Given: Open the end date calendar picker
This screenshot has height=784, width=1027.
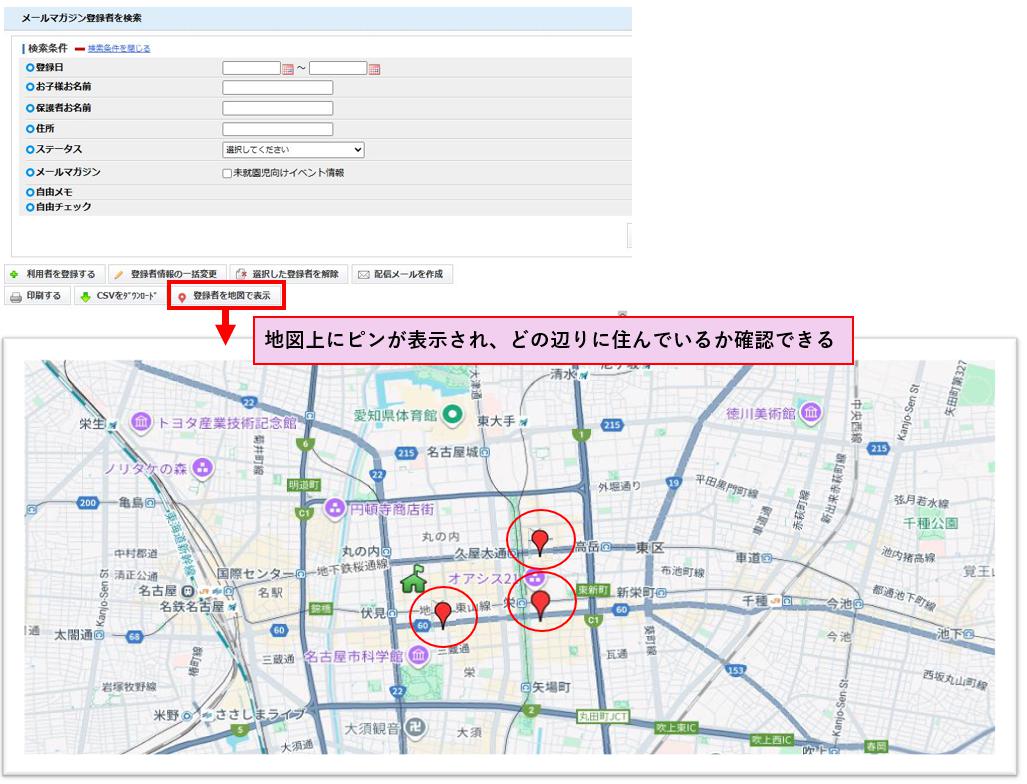Looking at the screenshot, I should coord(375,69).
